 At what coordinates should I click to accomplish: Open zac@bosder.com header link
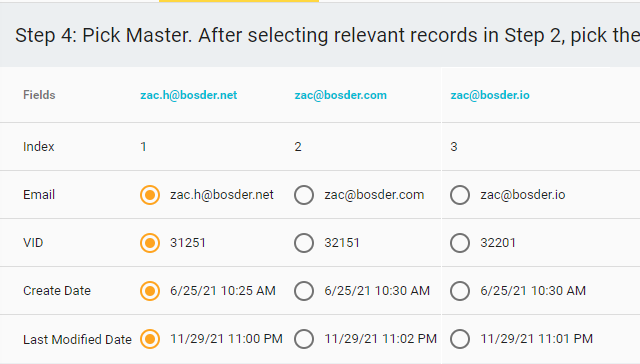click(x=341, y=95)
